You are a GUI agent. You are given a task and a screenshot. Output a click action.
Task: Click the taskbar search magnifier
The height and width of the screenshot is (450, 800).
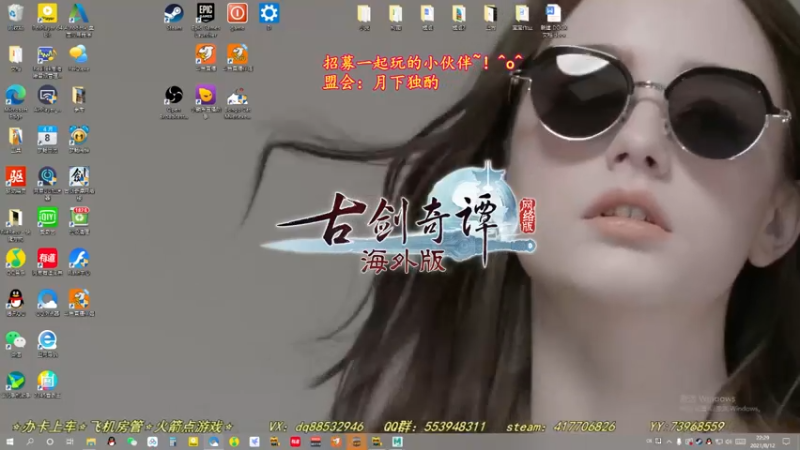30,442
